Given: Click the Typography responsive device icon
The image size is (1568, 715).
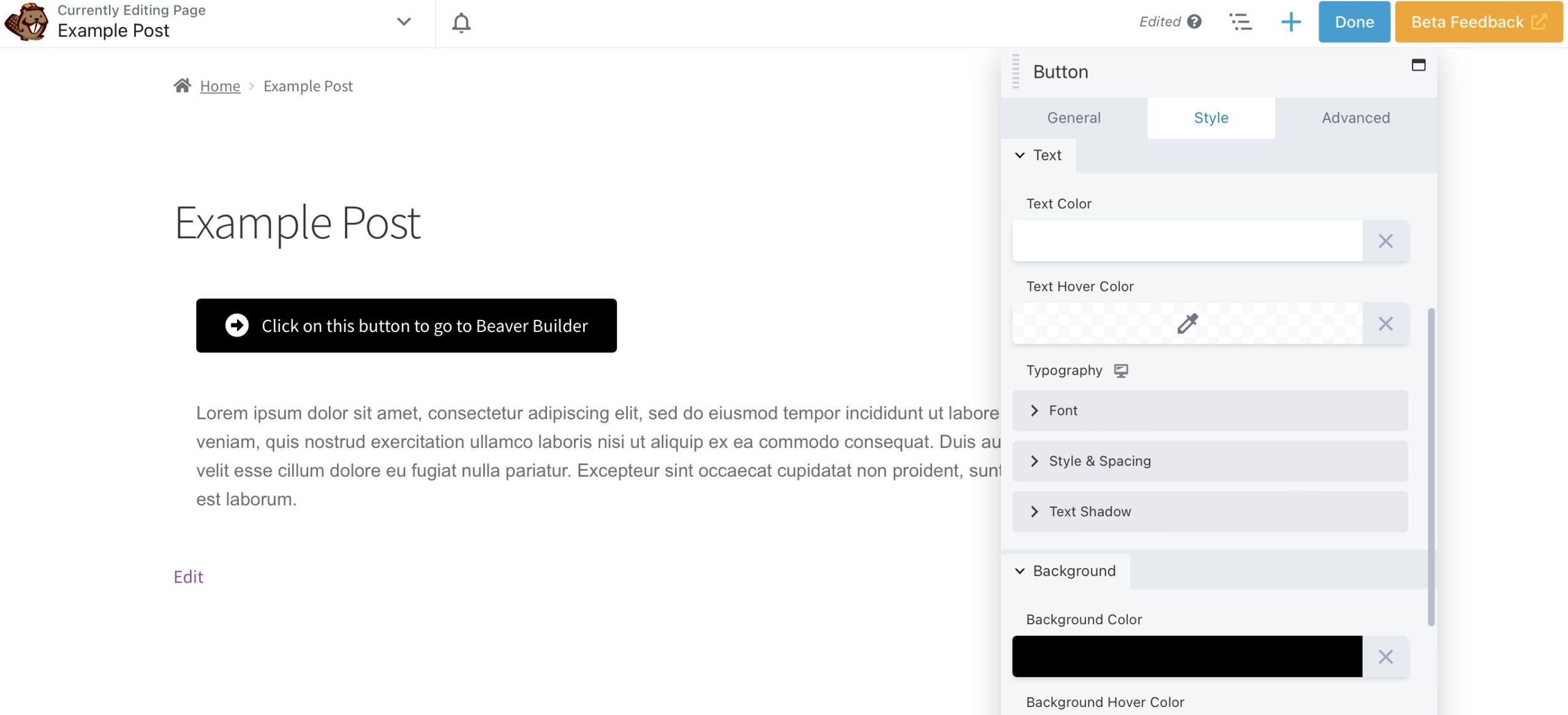Looking at the screenshot, I should point(1121,371).
